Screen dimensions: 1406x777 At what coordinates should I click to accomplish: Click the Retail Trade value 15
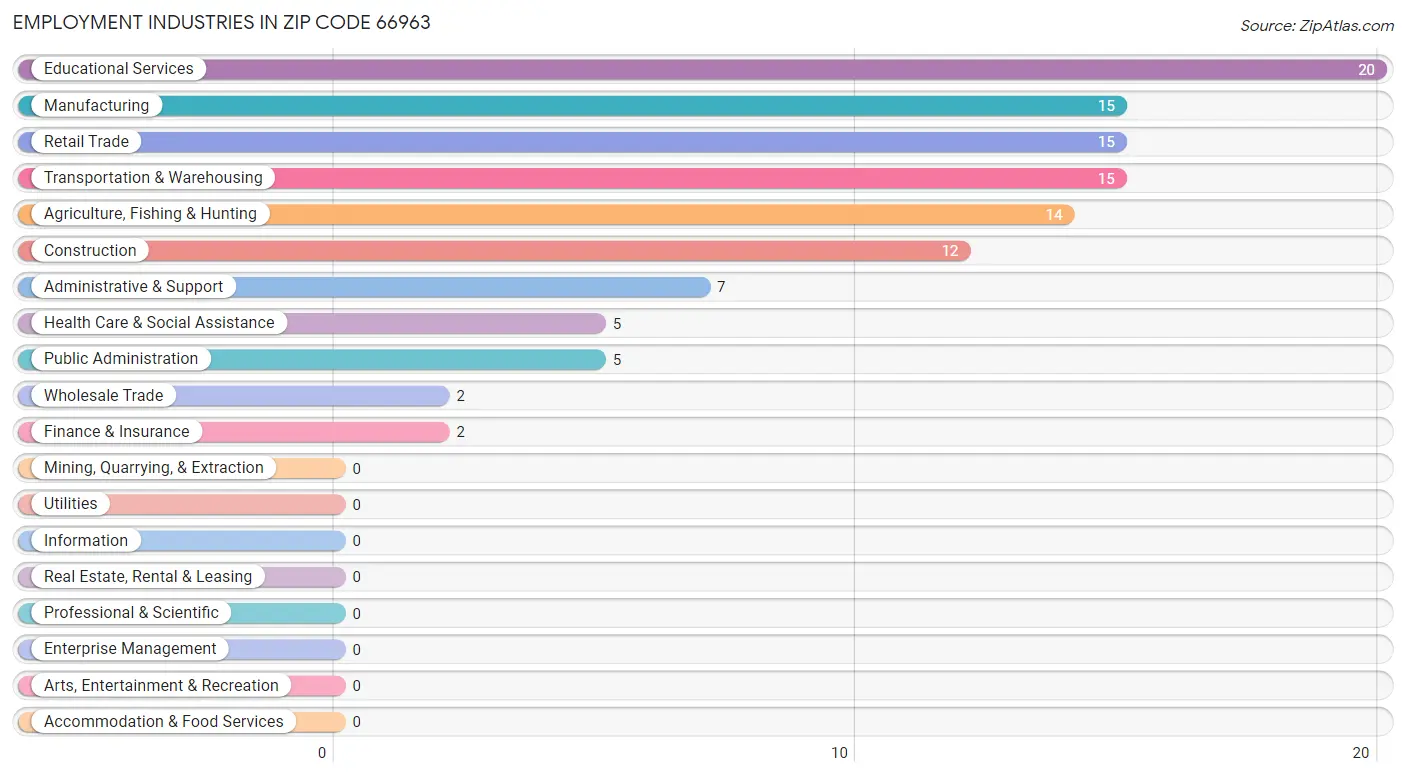pyautogui.click(x=1106, y=142)
